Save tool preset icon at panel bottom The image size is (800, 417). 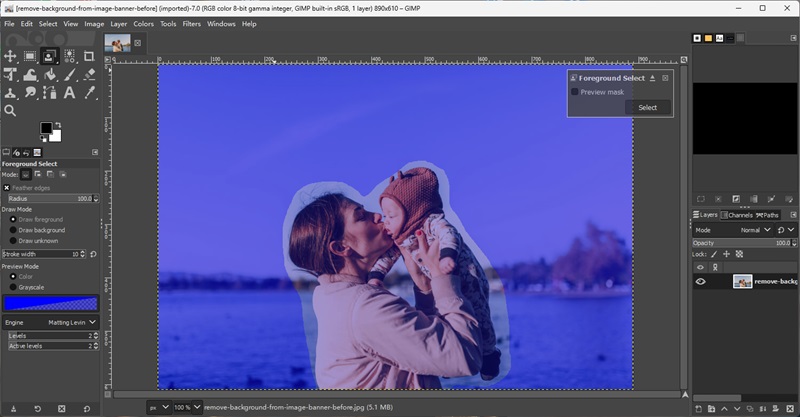coord(13,409)
